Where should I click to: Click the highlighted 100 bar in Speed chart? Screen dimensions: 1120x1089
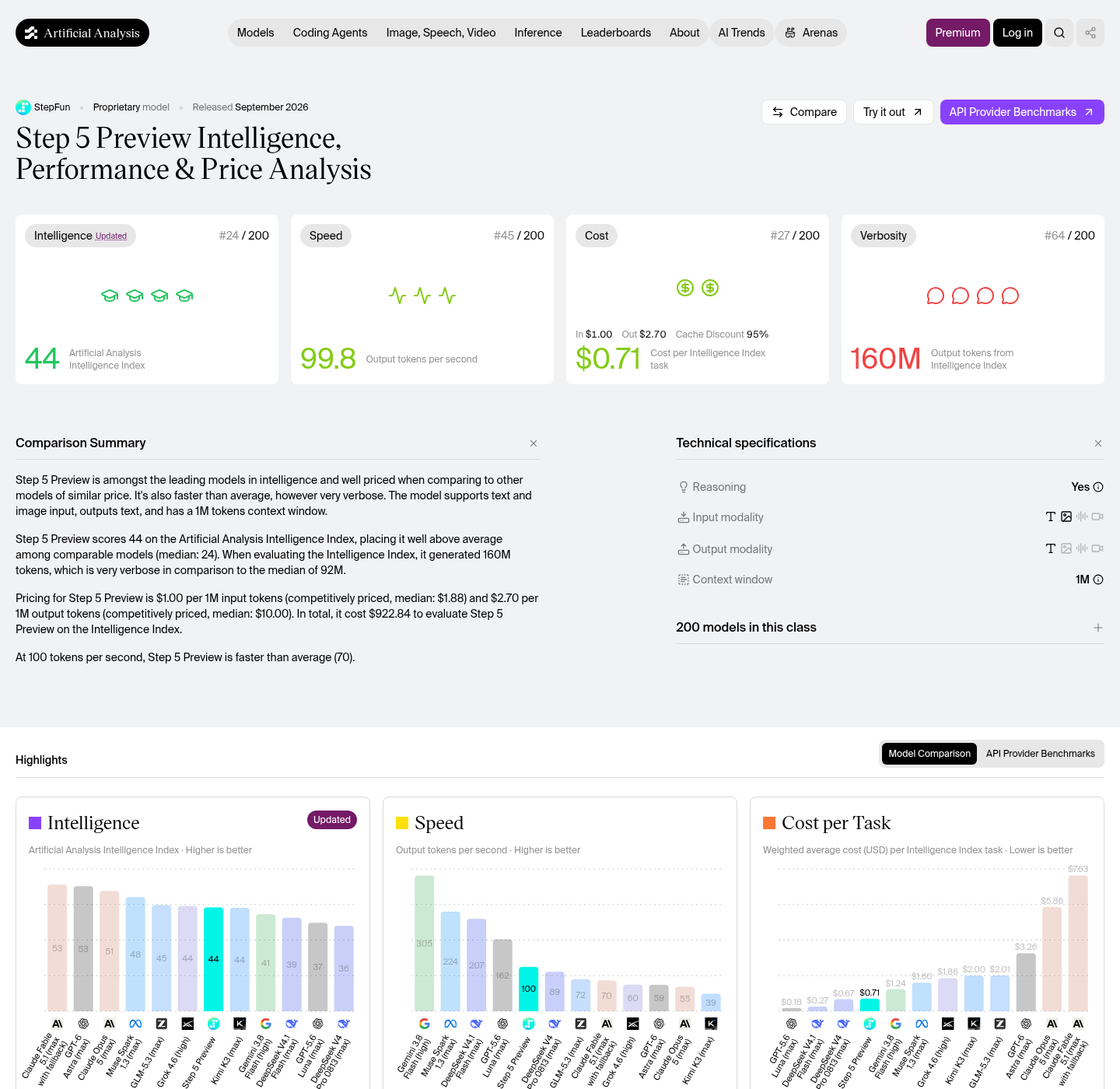pyautogui.click(x=529, y=989)
